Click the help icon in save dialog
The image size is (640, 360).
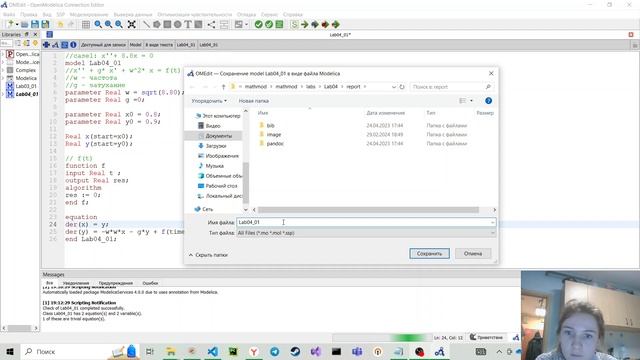coord(488,101)
